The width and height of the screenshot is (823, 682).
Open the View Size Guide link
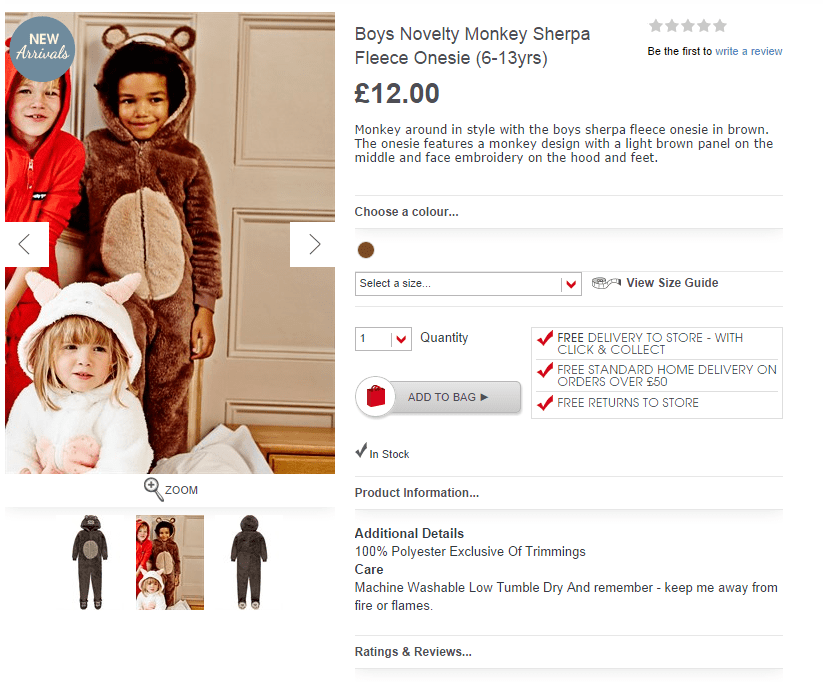[x=672, y=283]
